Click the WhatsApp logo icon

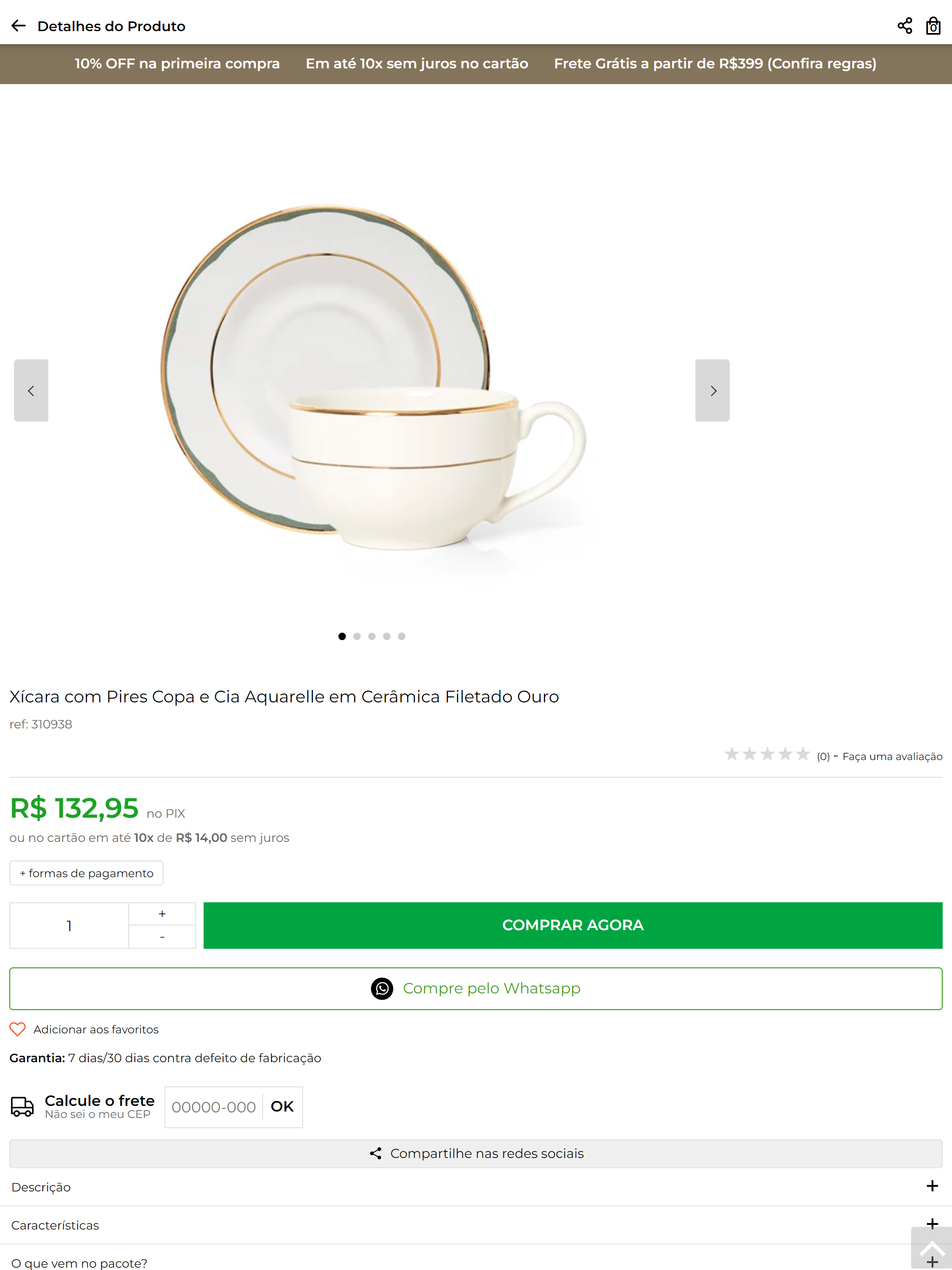pyautogui.click(x=382, y=989)
